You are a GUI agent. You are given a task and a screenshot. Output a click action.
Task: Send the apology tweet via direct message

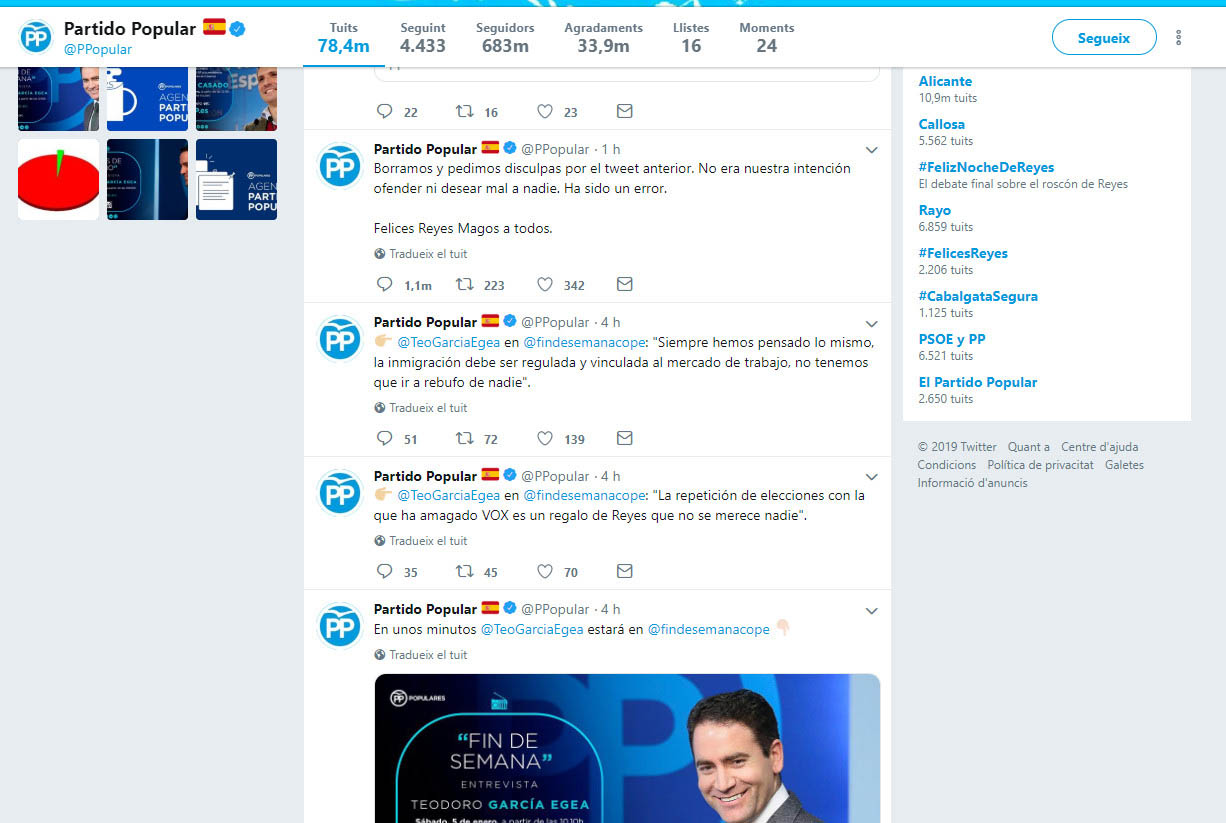625,285
